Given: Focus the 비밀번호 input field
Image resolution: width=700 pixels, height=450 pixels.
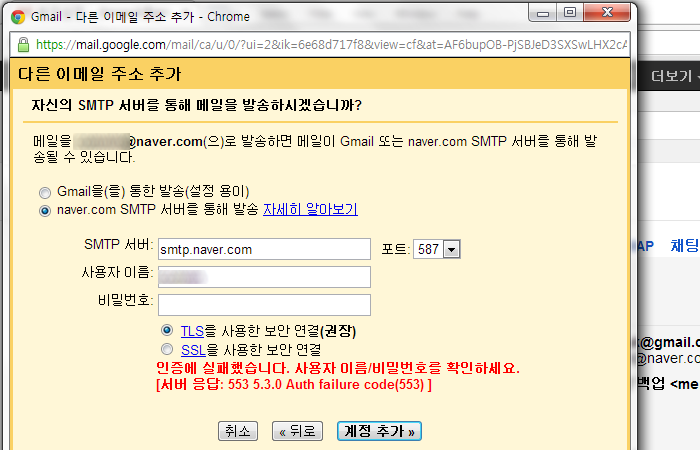Looking at the screenshot, I should pyautogui.click(x=264, y=305).
